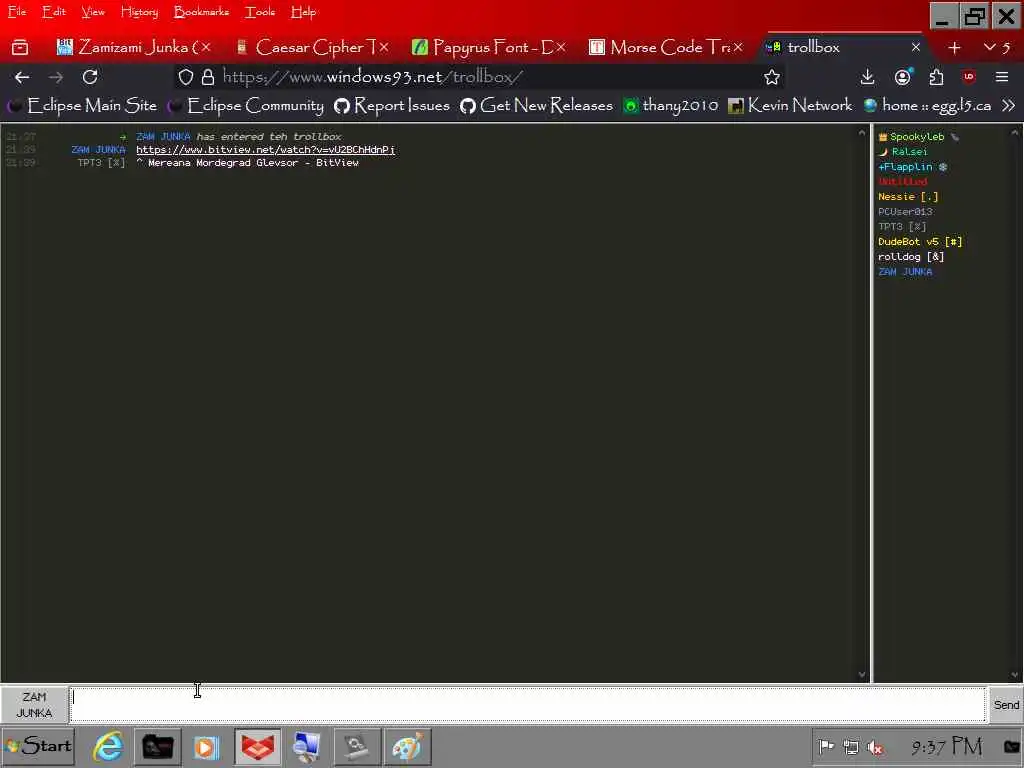Click the forward navigation arrow
Viewport: 1024px width, 768px height.
tap(56, 77)
